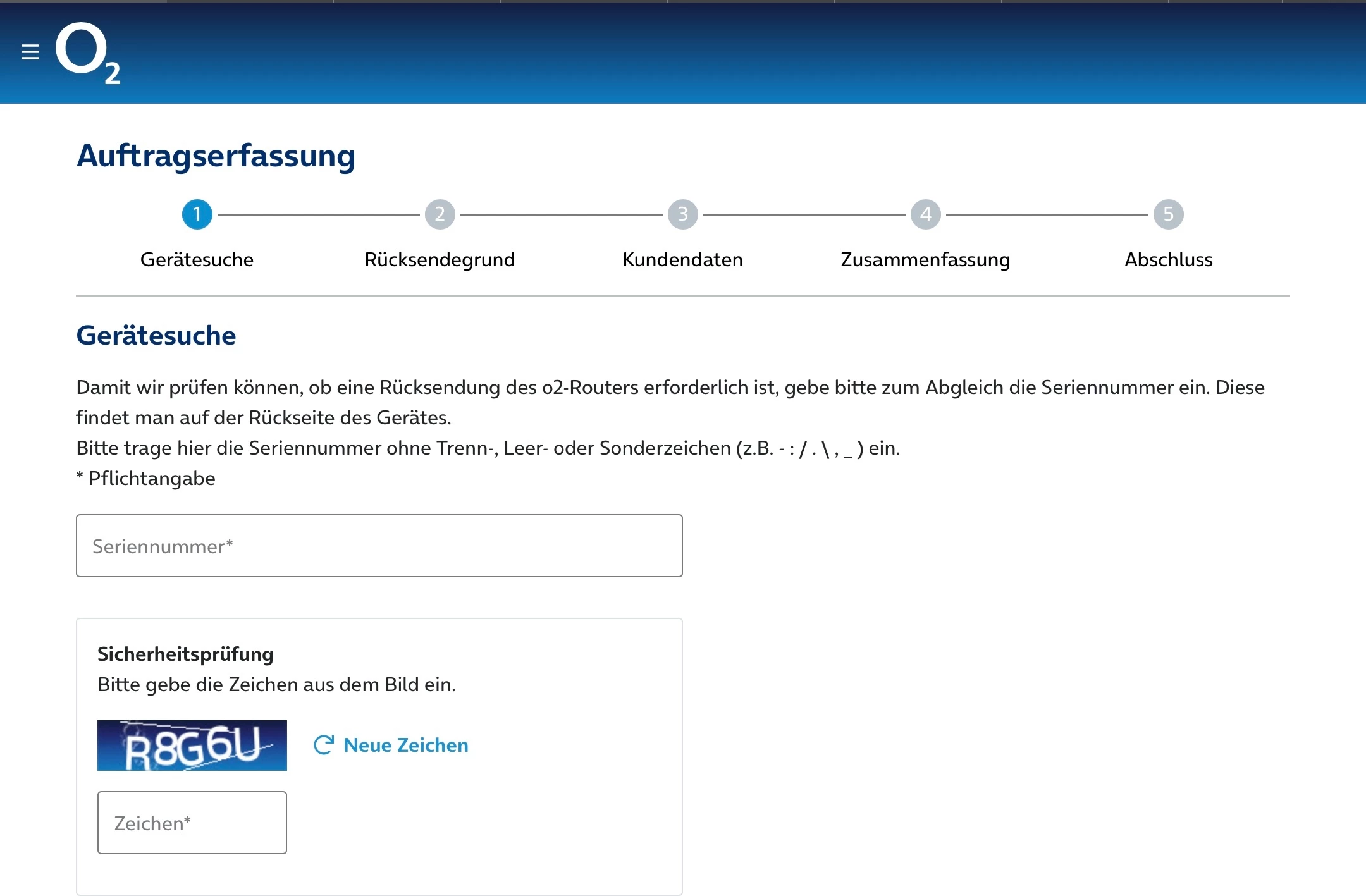Select step 5 circle in progress bar

point(1168,214)
